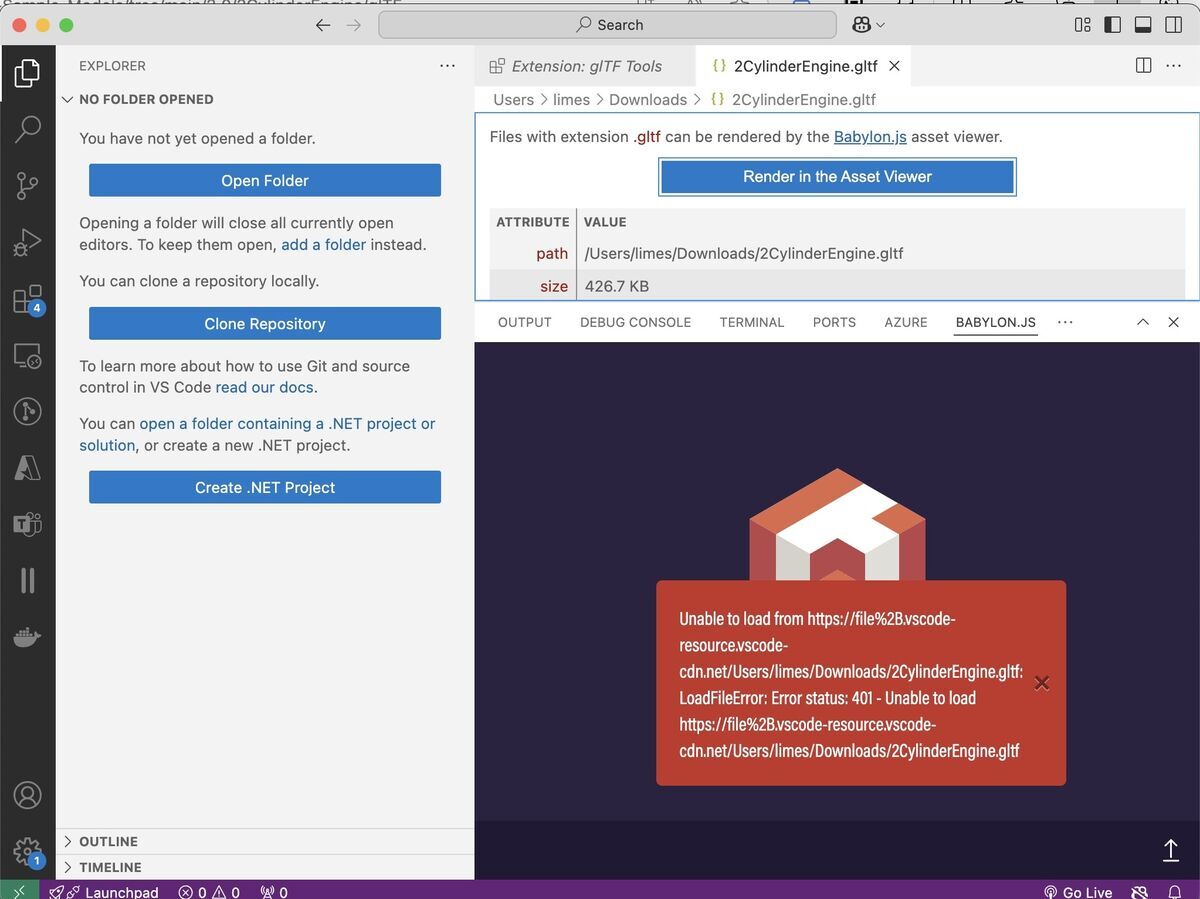This screenshot has width=1200, height=899.
Task: Switch to the OUTPUT panel tab
Action: tap(525, 322)
